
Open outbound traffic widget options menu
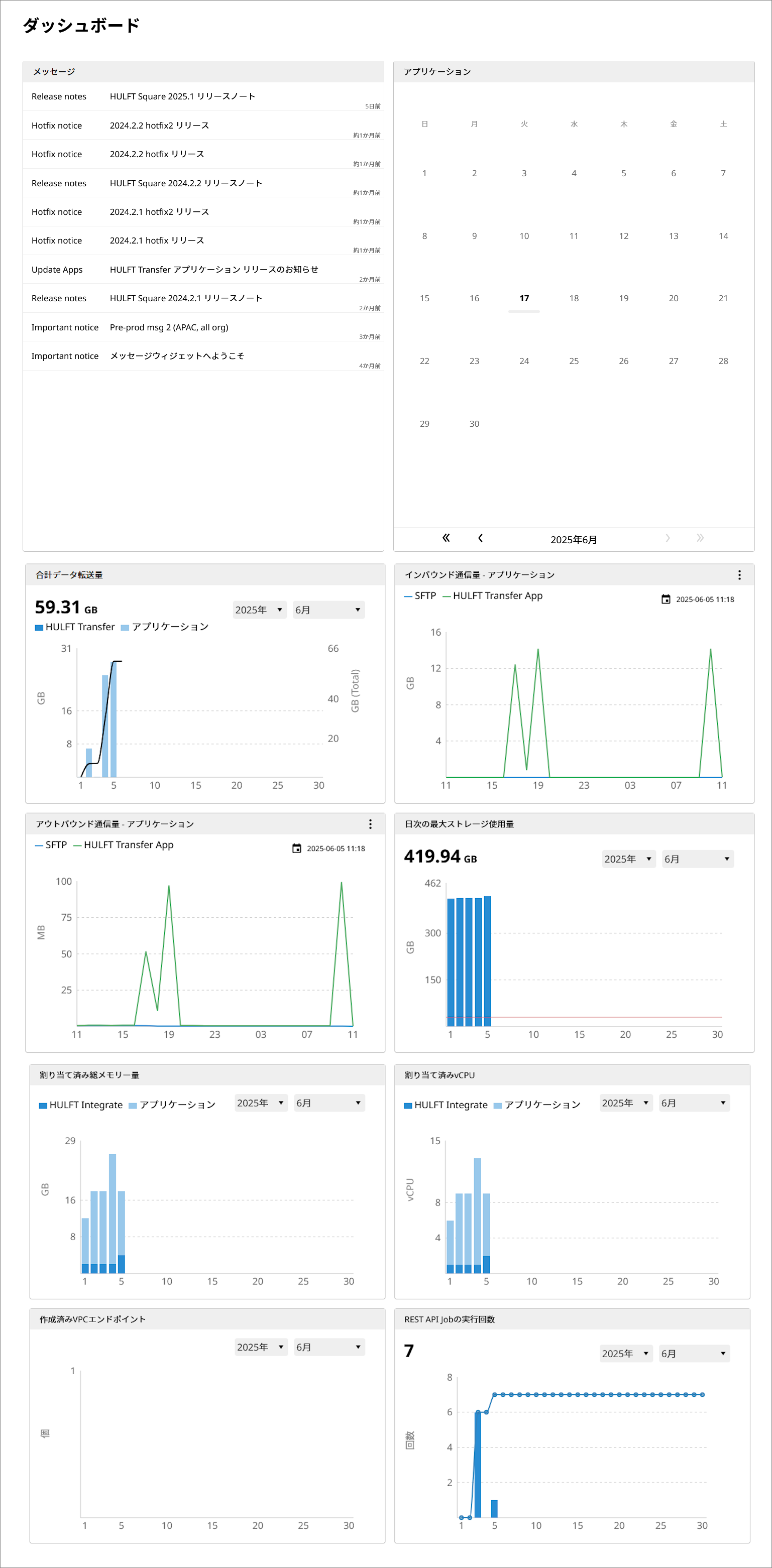[370, 823]
